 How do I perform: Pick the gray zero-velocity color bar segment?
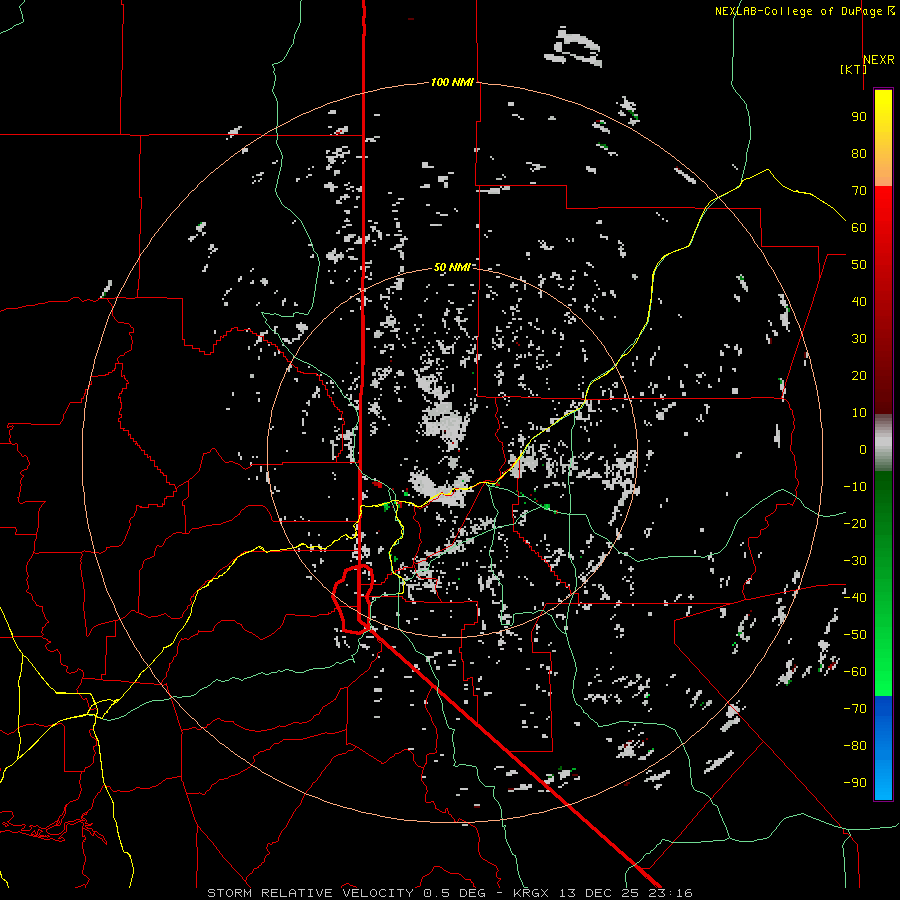coord(883,443)
